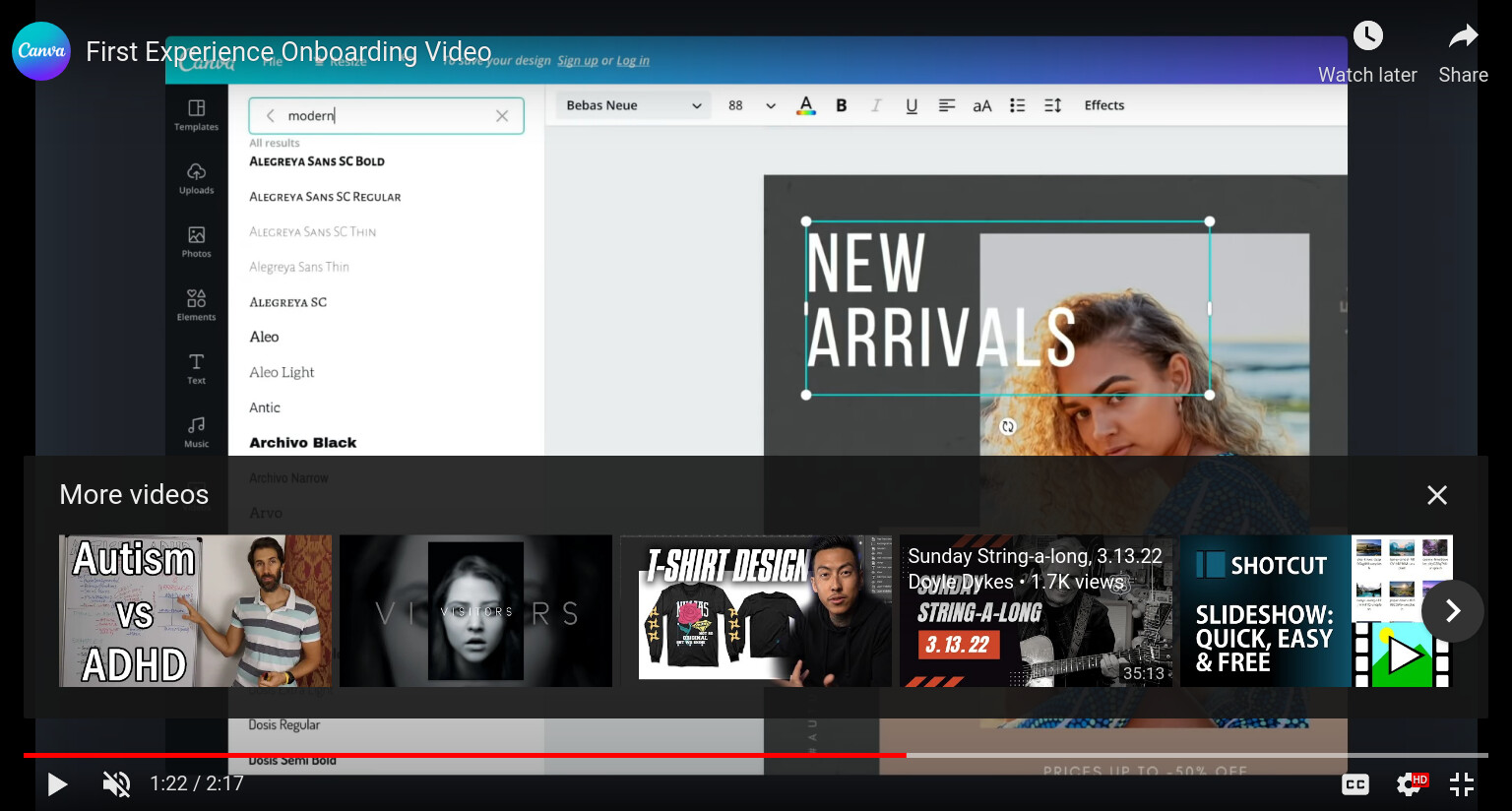Select Alegreya Sans SC Bold font

click(317, 161)
